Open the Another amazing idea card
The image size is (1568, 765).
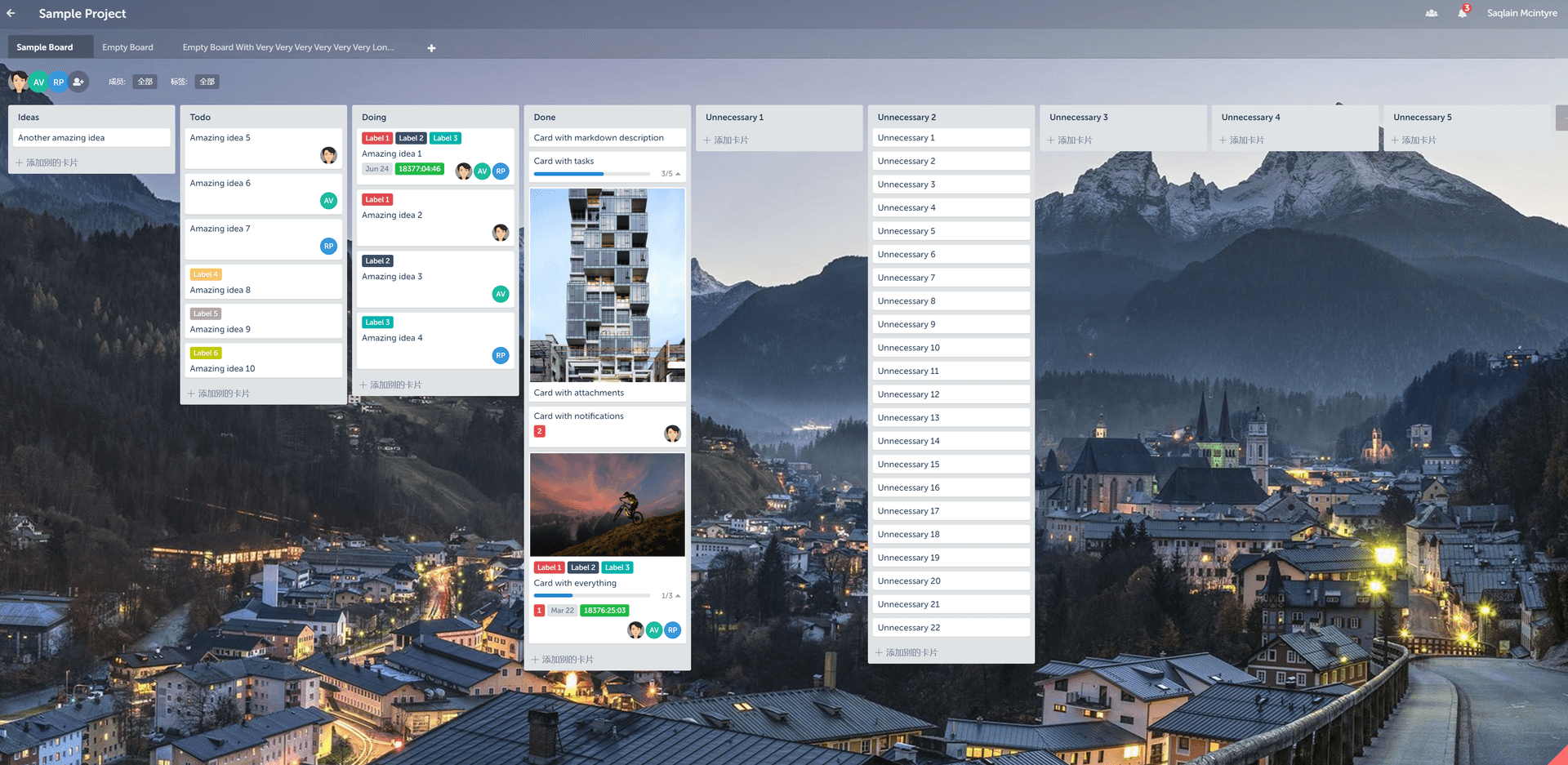click(91, 138)
